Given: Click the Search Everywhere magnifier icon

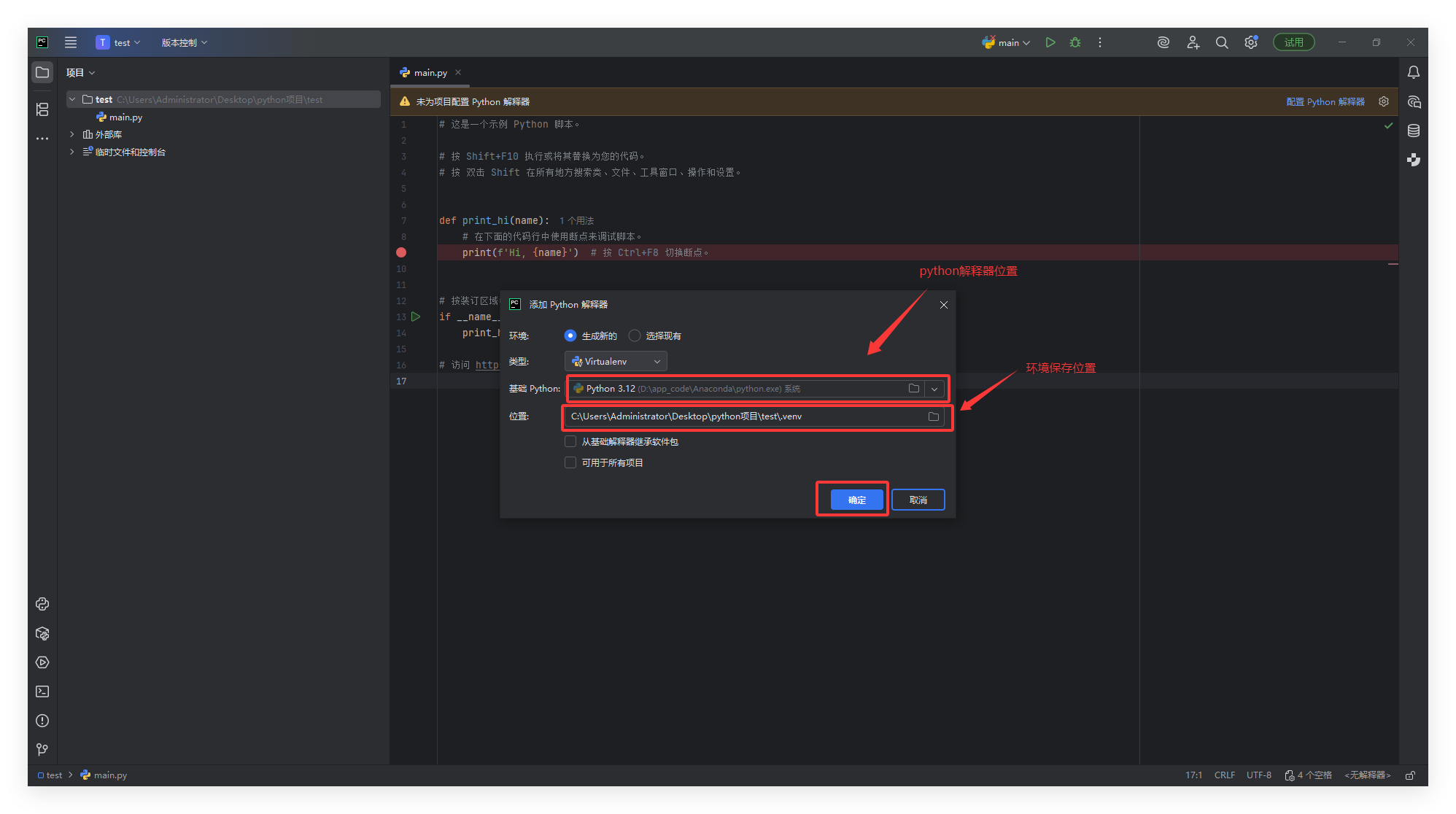Looking at the screenshot, I should [1222, 42].
